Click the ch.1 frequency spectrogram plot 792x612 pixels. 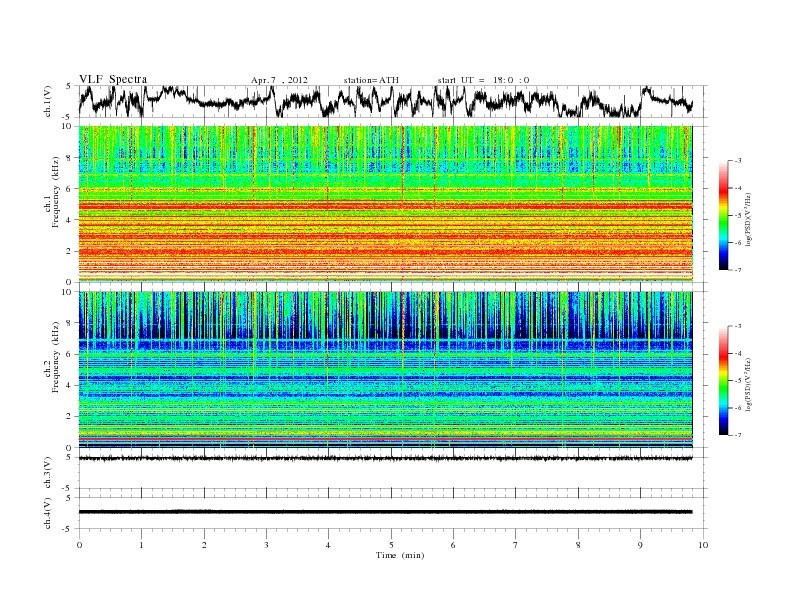point(386,204)
